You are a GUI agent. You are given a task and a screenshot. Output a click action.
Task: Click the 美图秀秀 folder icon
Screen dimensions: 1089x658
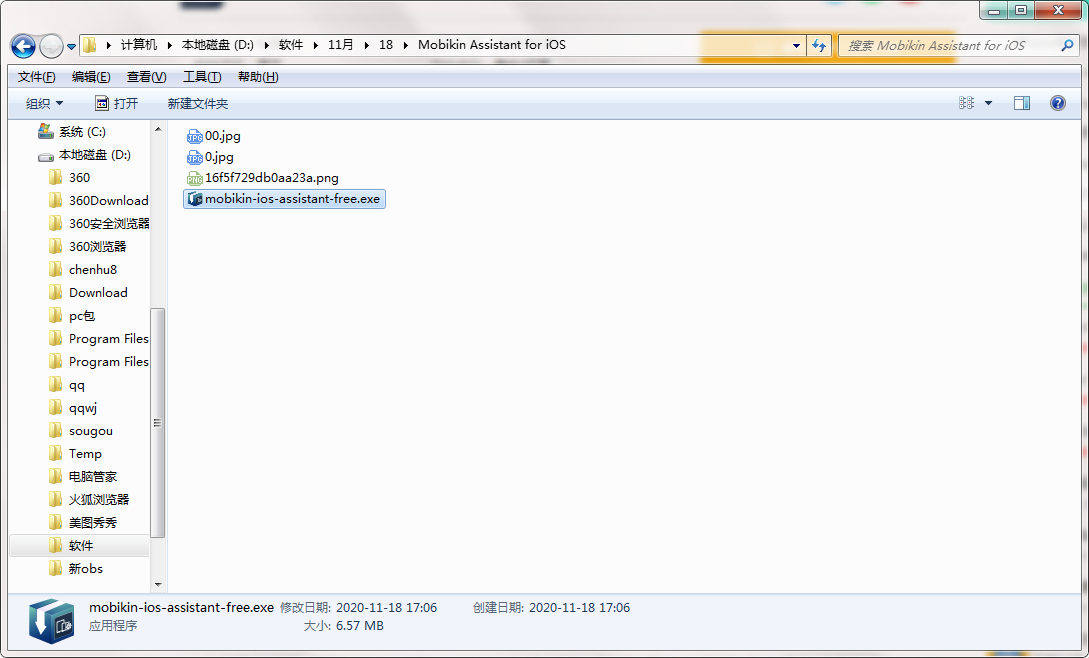(x=56, y=522)
